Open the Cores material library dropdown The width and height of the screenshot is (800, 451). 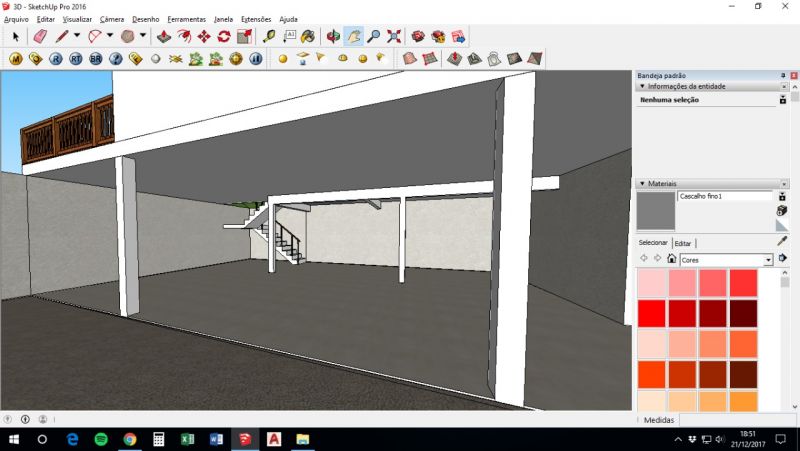click(768, 260)
